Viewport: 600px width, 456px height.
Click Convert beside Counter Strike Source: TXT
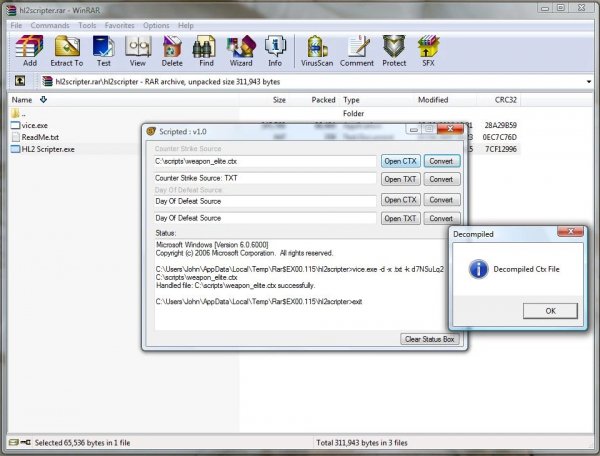tap(442, 179)
